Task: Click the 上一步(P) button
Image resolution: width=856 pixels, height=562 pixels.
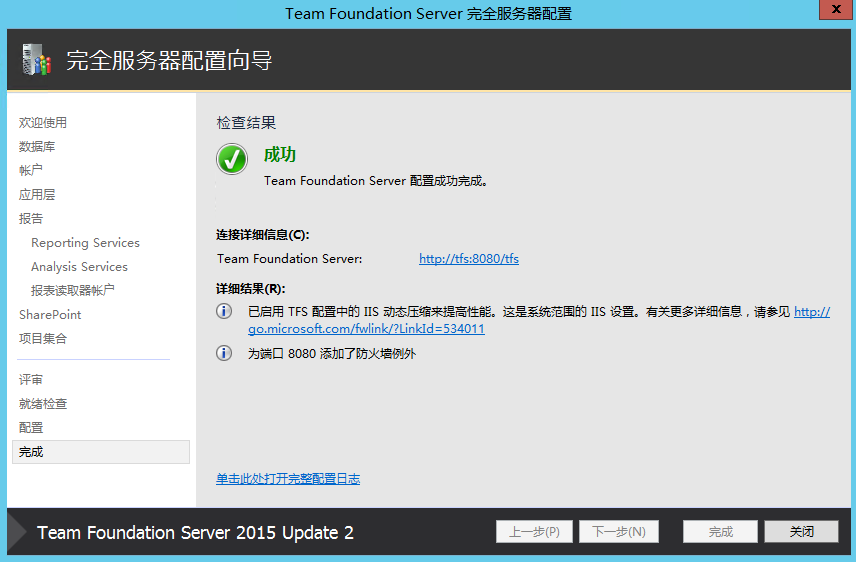Action: tap(534, 531)
